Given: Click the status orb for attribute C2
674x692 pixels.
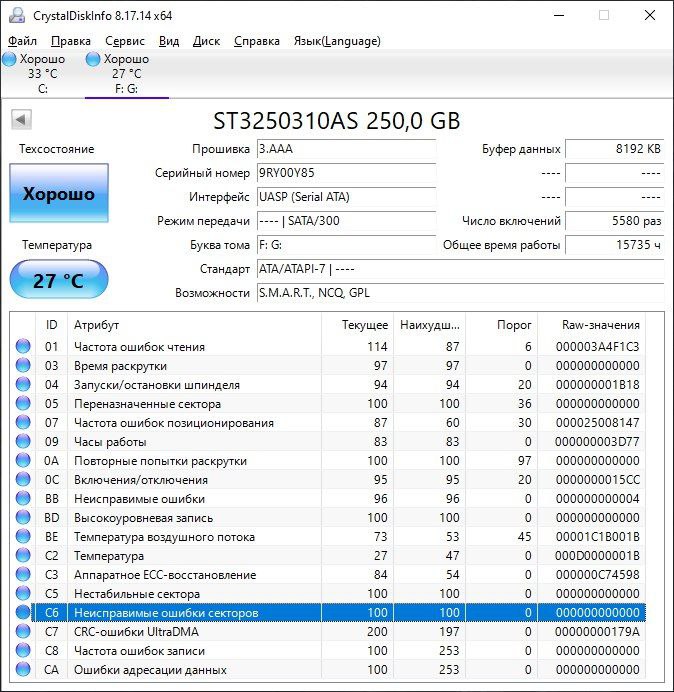Looking at the screenshot, I should pos(23,555).
